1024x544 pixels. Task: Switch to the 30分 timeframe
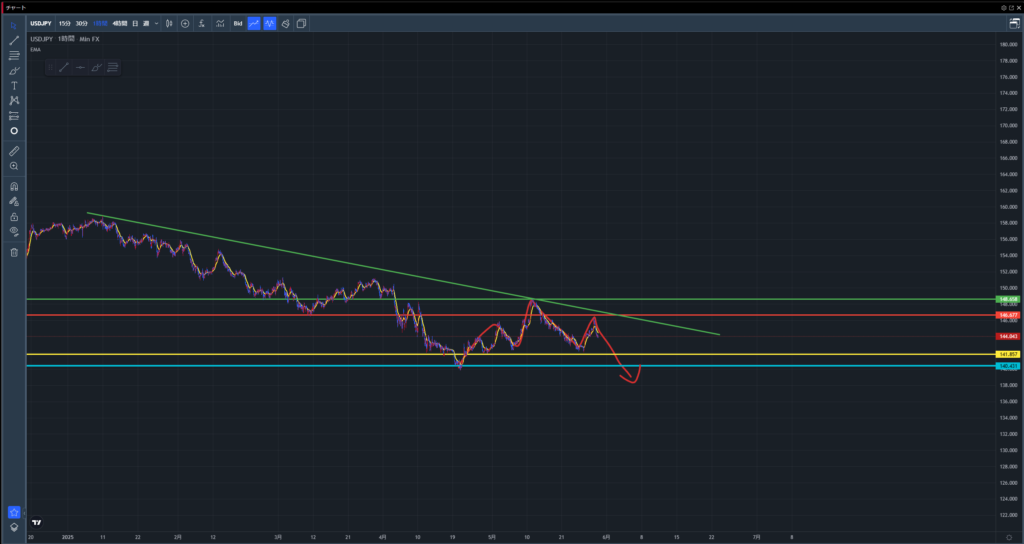tap(81, 24)
